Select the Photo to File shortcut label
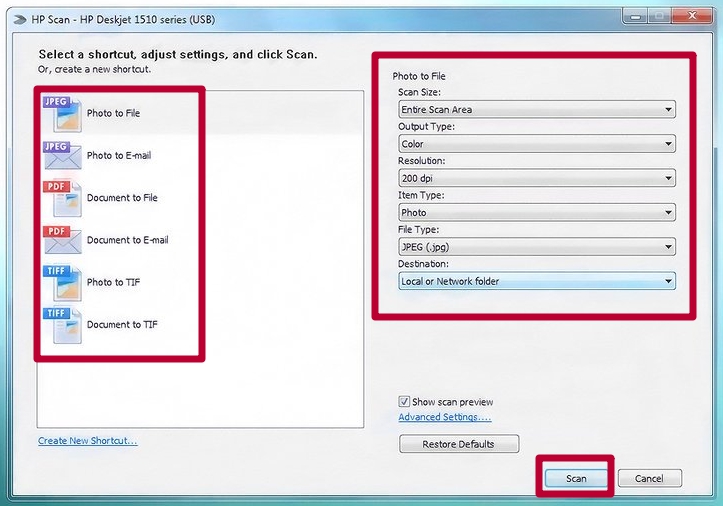 [x=113, y=113]
